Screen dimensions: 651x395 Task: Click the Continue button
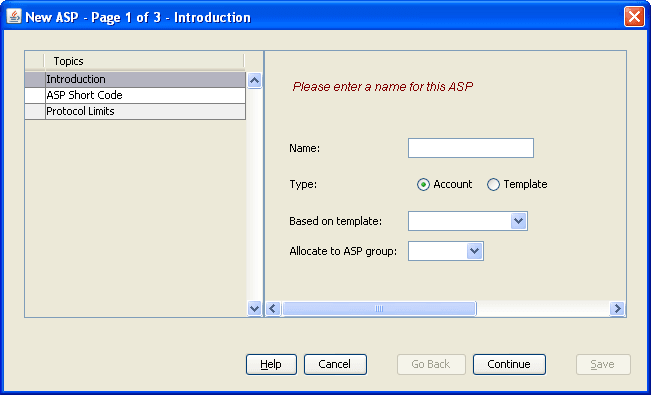click(x=509, y=364)
